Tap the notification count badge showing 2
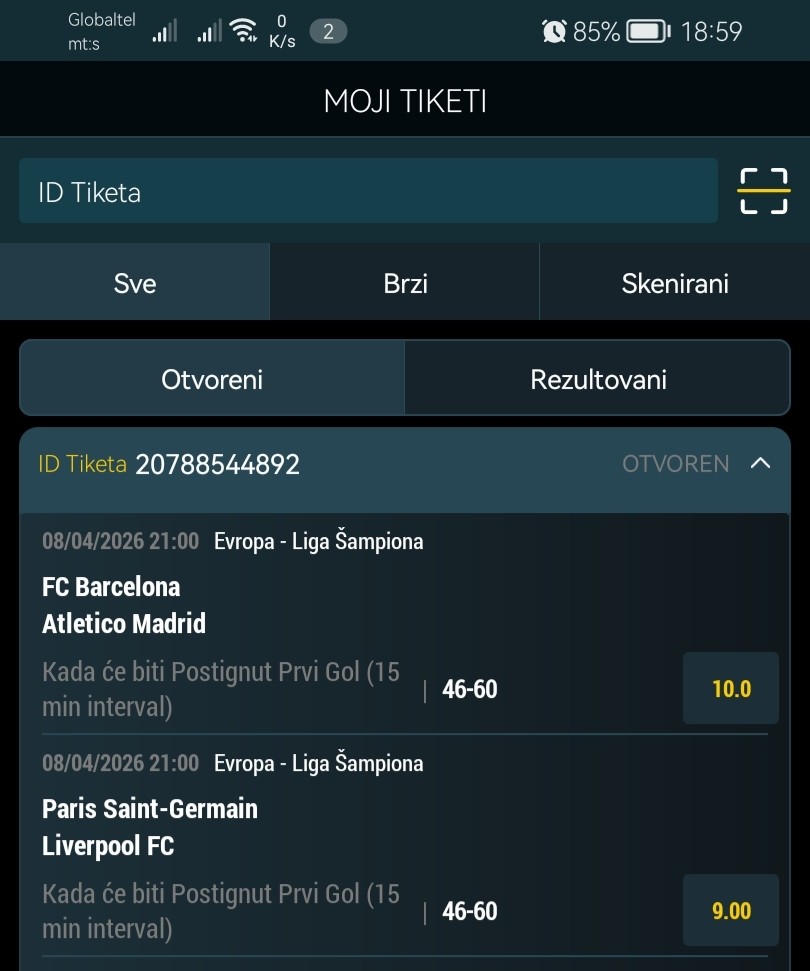Viewport: 810px width, 971px height. [328, 32]
